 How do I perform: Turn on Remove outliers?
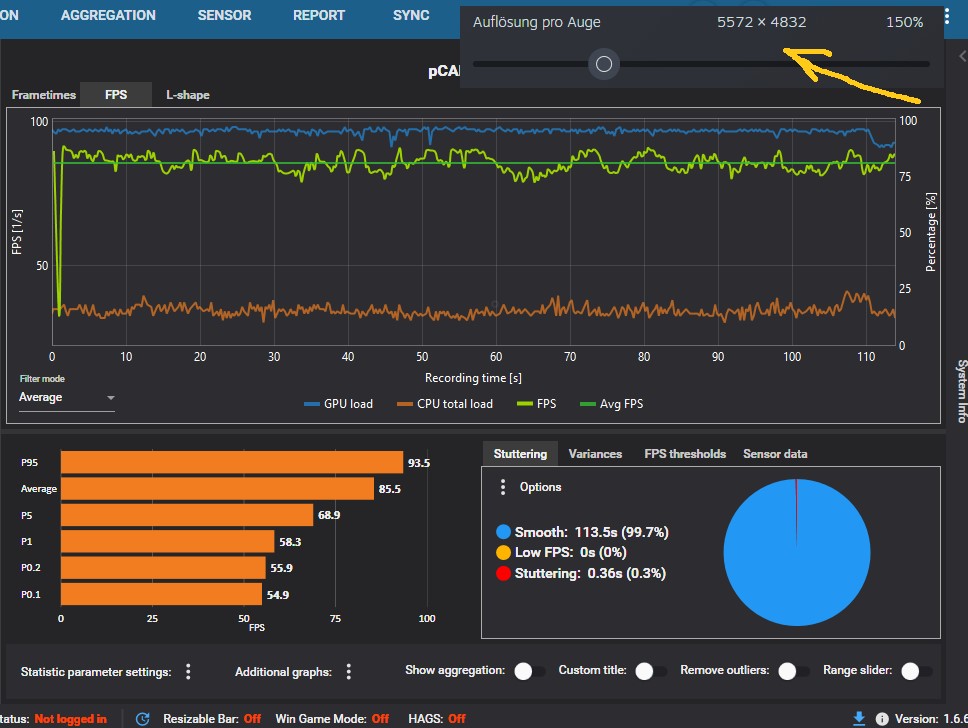click(794, 671)
